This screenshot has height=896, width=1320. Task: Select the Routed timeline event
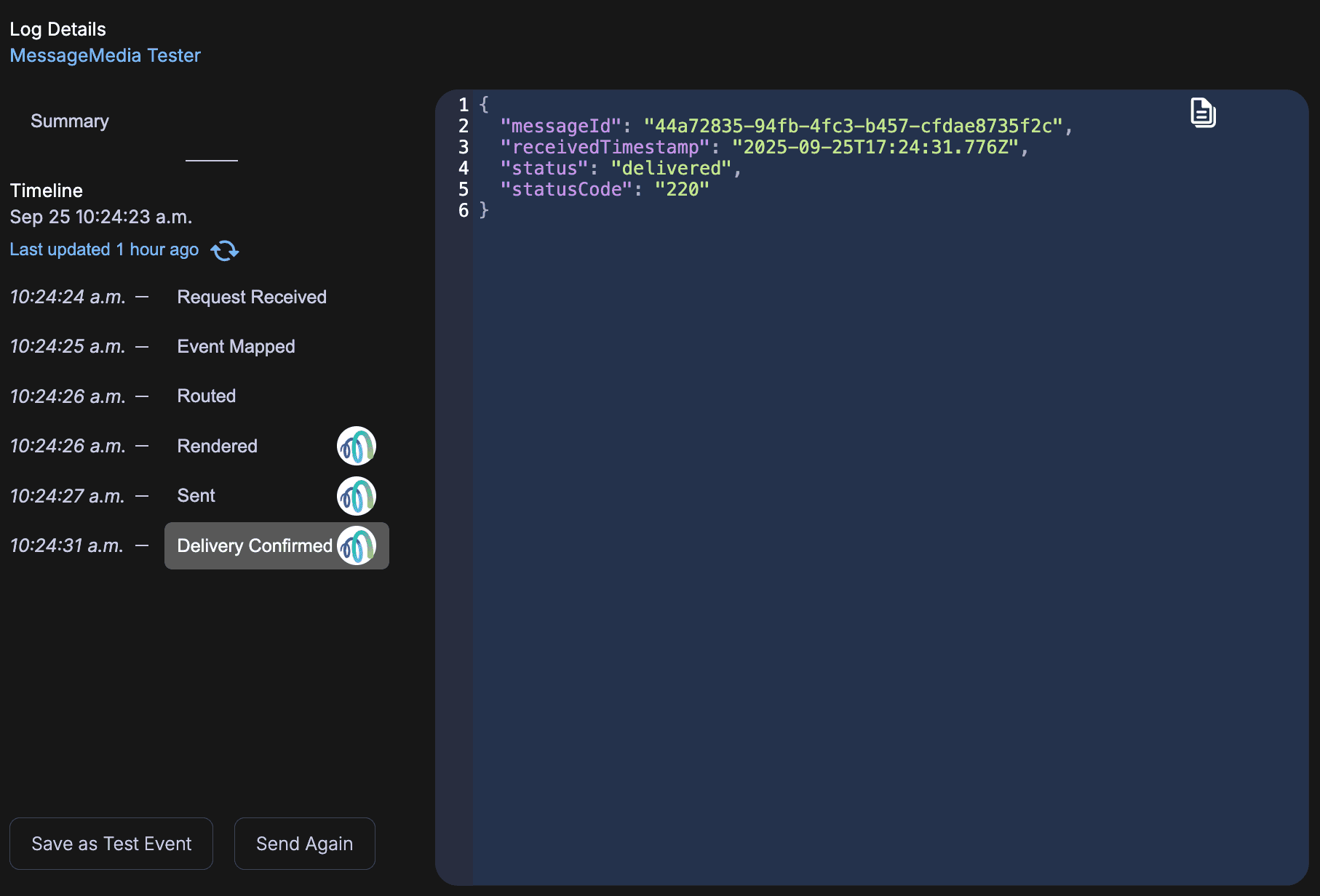[207, 396]
